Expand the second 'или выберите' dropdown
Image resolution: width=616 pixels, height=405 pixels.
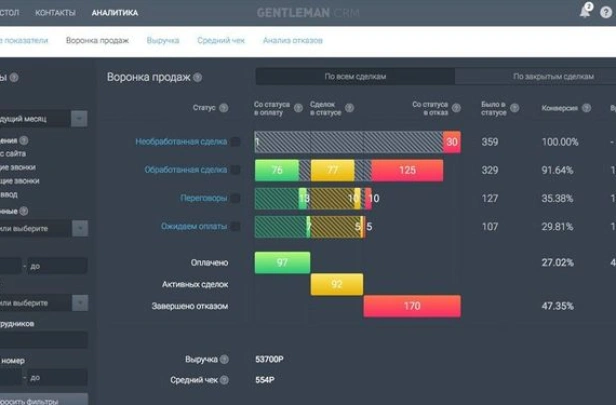pyautogui.click(x=79, y=301)
